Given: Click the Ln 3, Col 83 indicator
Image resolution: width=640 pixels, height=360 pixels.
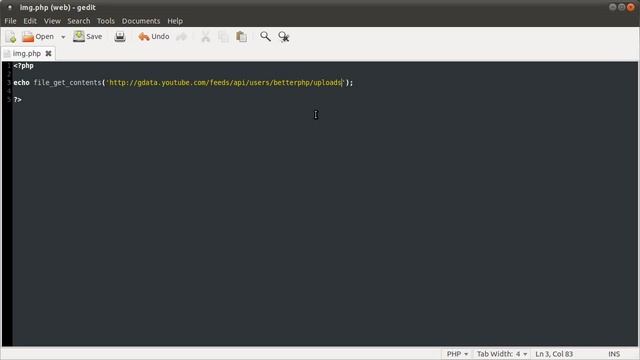Looking at the screenshot, I should [x=554, y=354].
